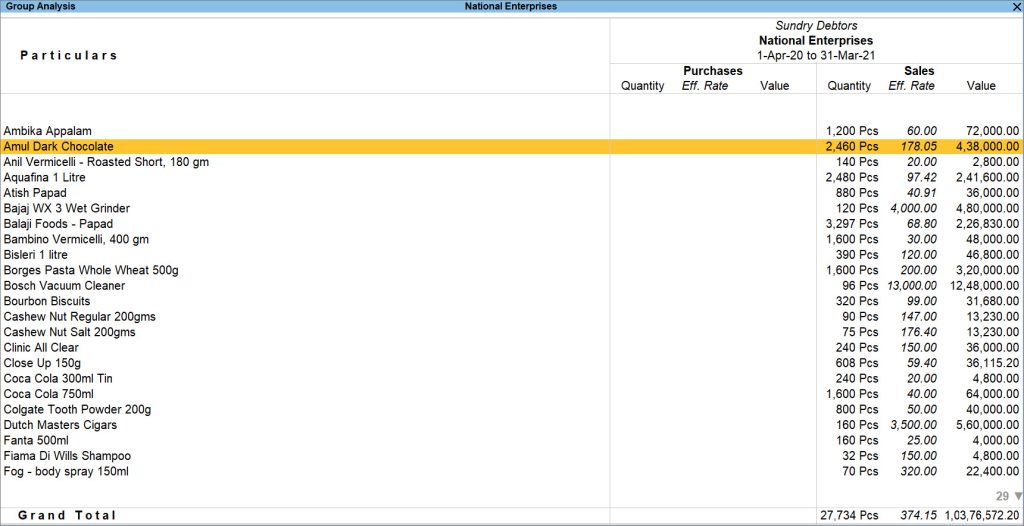Image resolution: width=1024 pixels, height=526 pixels.
Task: Select Coca Cola 750ml row
Action: click(512, 394)
